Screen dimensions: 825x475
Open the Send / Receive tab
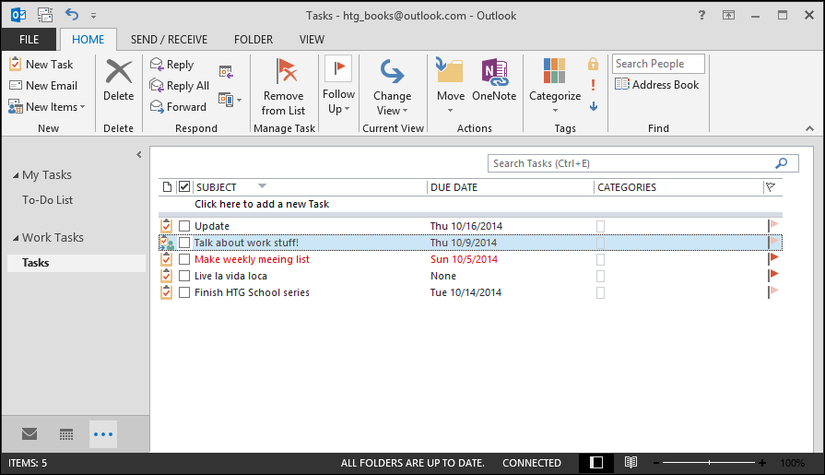click(x=169, y=39)
